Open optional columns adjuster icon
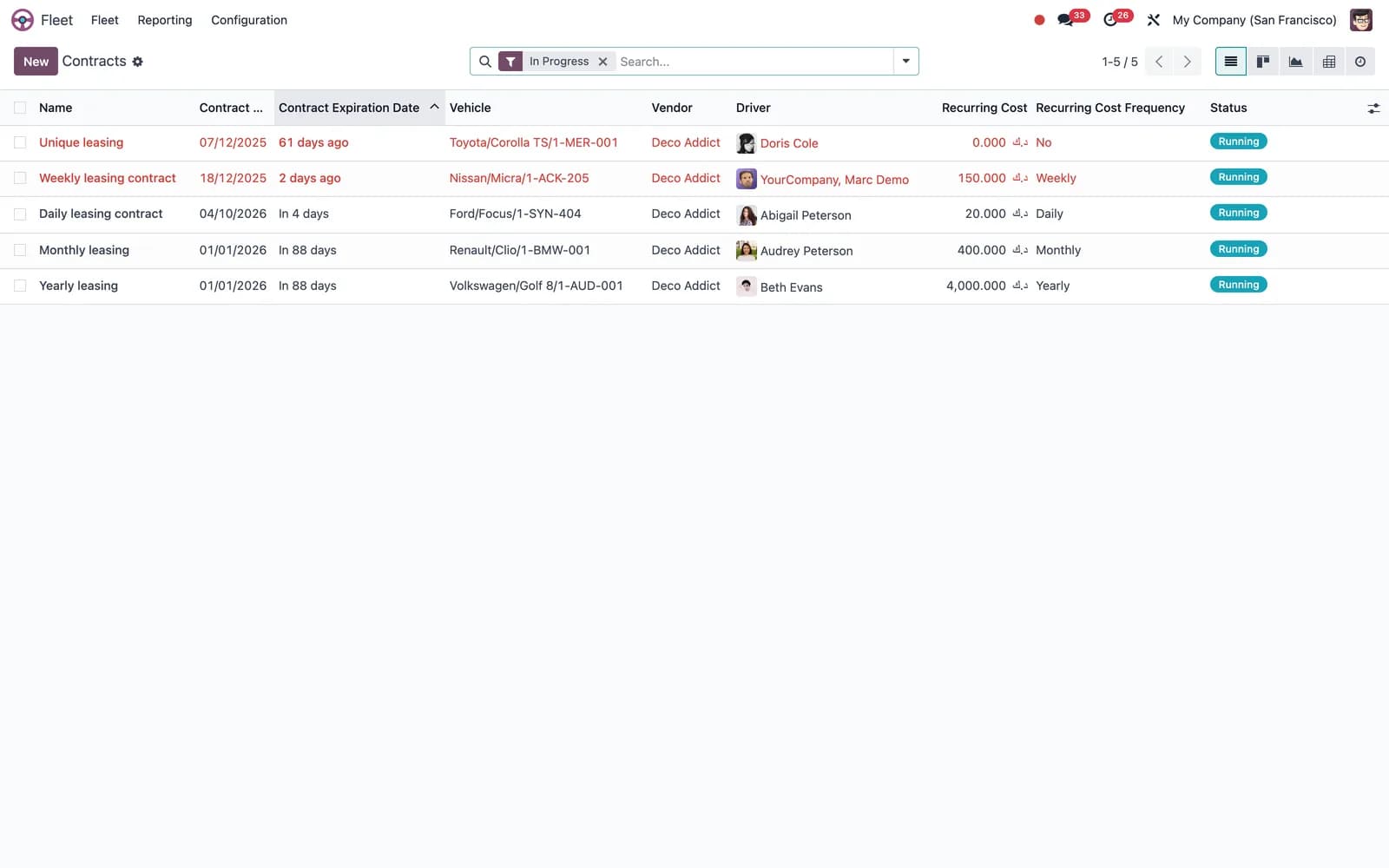The width and height of the screenshot is (1389, 868). (1373, 108)
